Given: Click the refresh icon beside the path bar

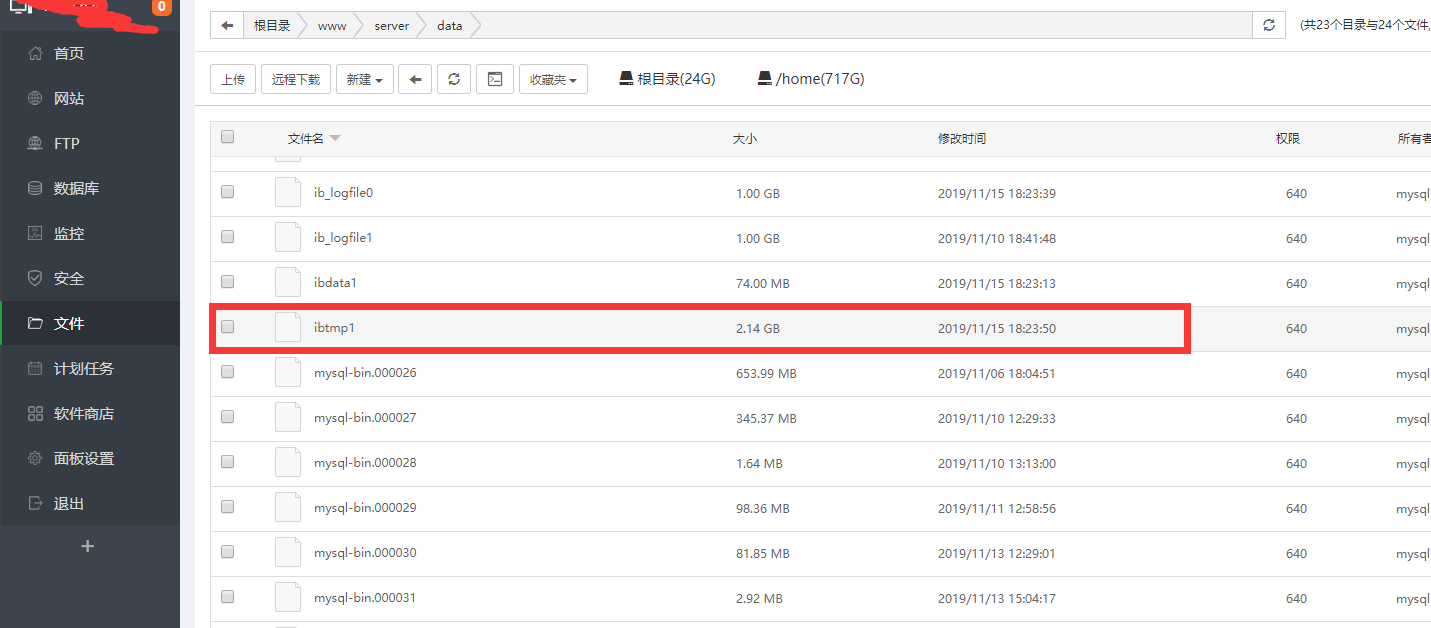Looking at the screenshot, I should point(1269,26).
